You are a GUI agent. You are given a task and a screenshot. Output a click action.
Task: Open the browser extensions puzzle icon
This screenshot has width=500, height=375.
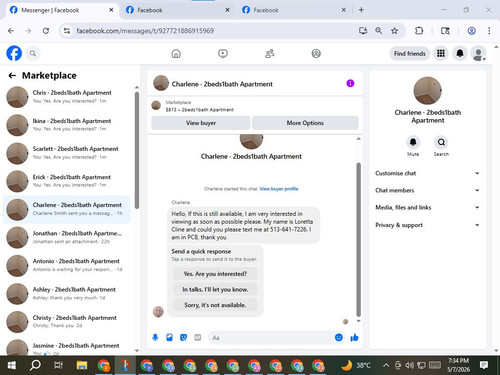click(x=419, y=31)
